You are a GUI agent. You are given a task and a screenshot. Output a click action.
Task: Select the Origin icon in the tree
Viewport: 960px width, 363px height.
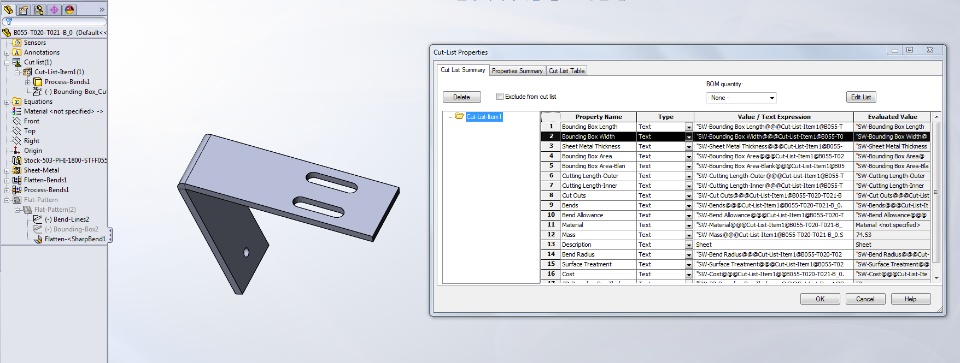tap(17, 151)
